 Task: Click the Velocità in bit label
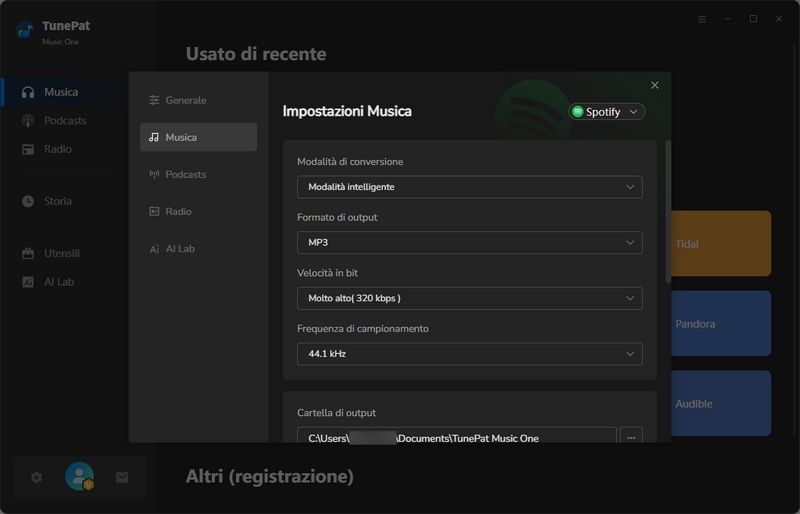327,273
